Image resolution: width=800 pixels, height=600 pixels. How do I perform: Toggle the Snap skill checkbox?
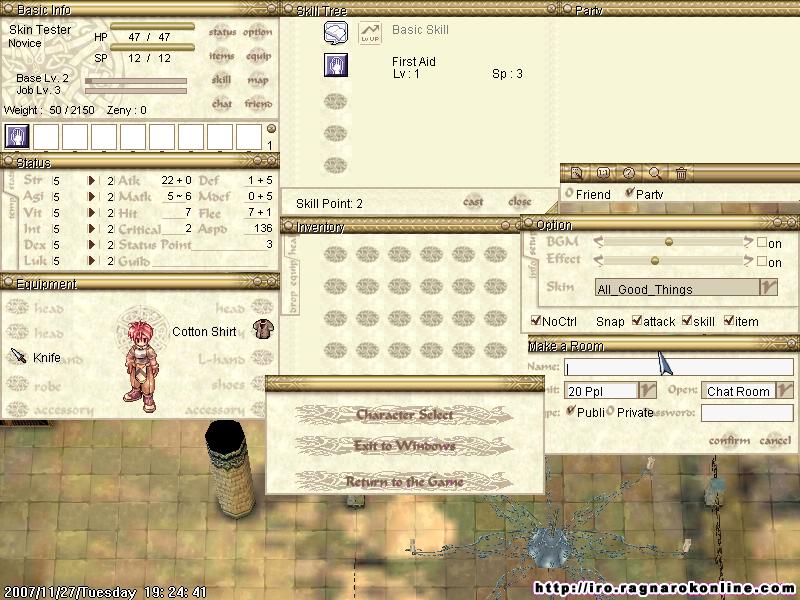(x=687, y=320)
